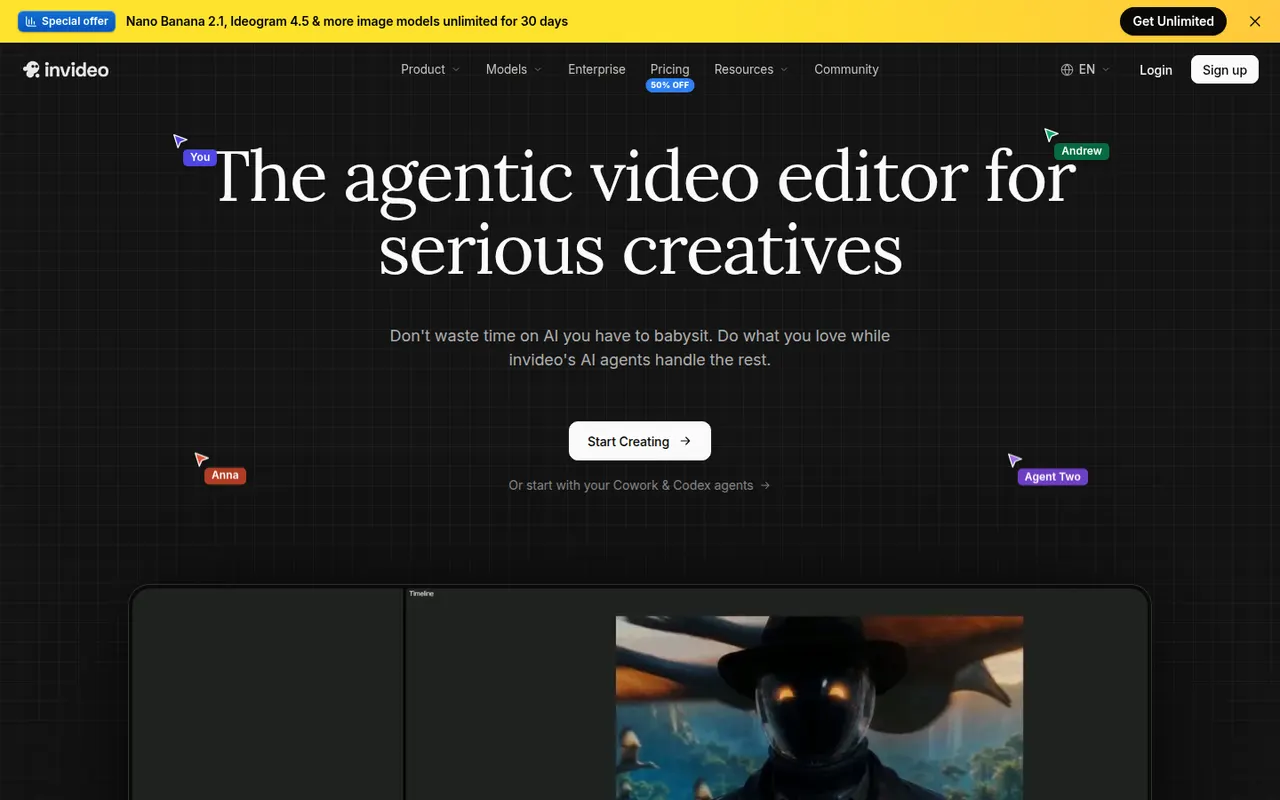Click the invideo logo
1280x800 pixels.
pos(66,69)
